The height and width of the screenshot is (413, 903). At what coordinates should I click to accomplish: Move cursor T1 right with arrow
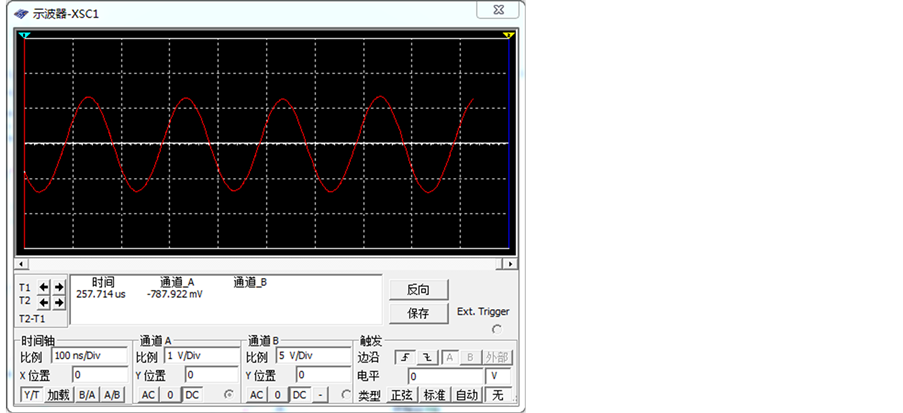(58, 287)
